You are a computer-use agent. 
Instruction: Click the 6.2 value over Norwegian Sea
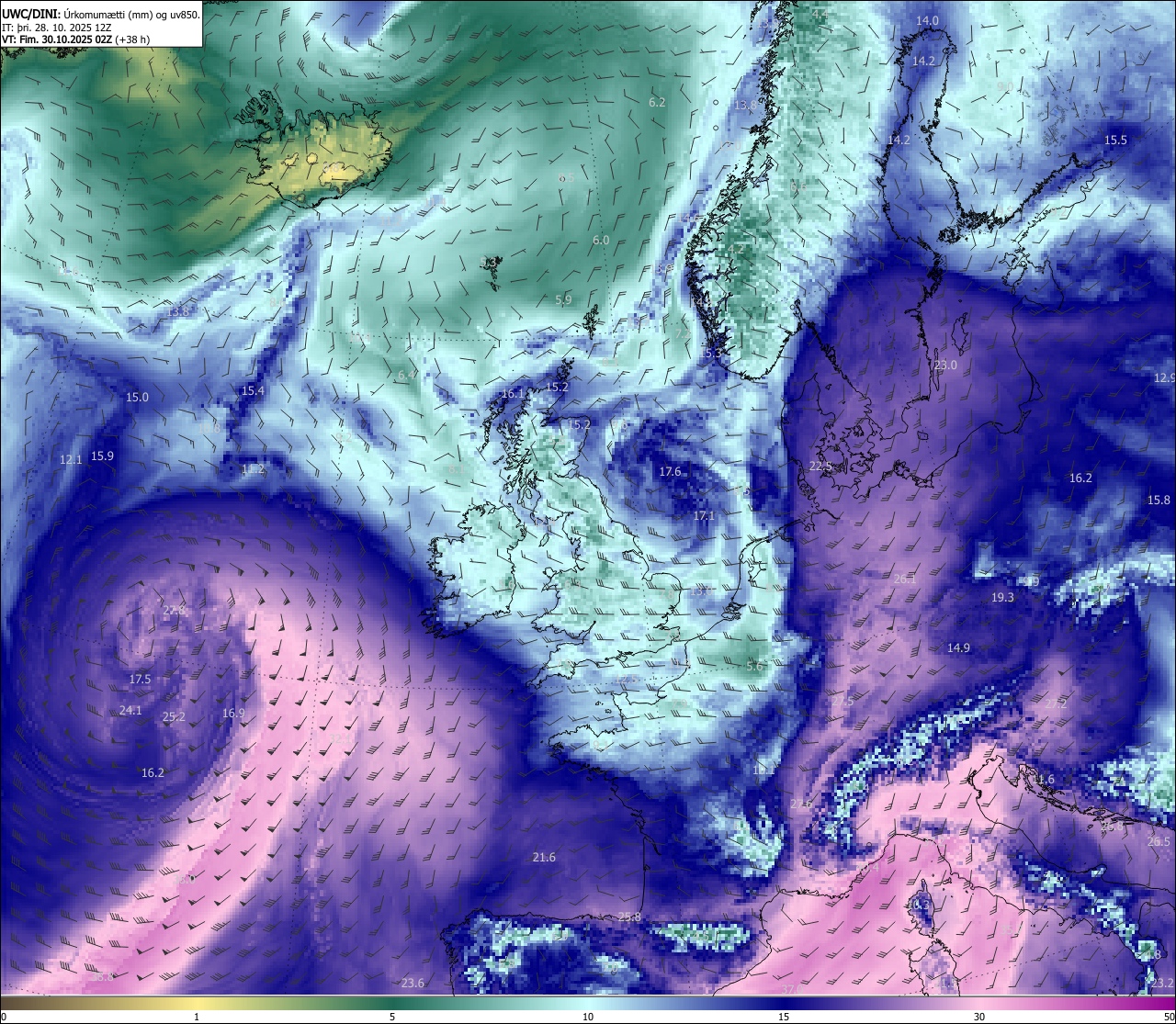[x=657, y=102]
